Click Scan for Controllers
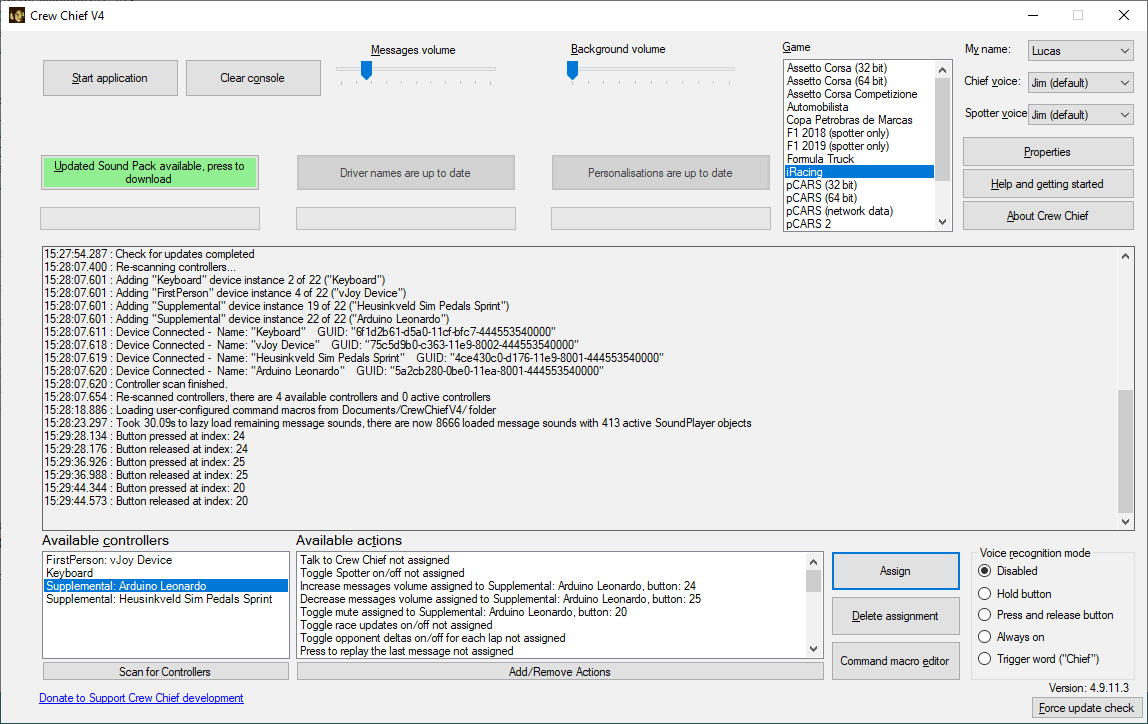Screen dimensions: 1148x724 (165, 671)
